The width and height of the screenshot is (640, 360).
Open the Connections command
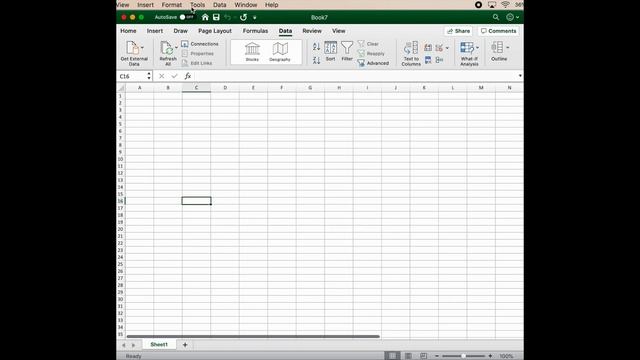[x=200, y=44]
